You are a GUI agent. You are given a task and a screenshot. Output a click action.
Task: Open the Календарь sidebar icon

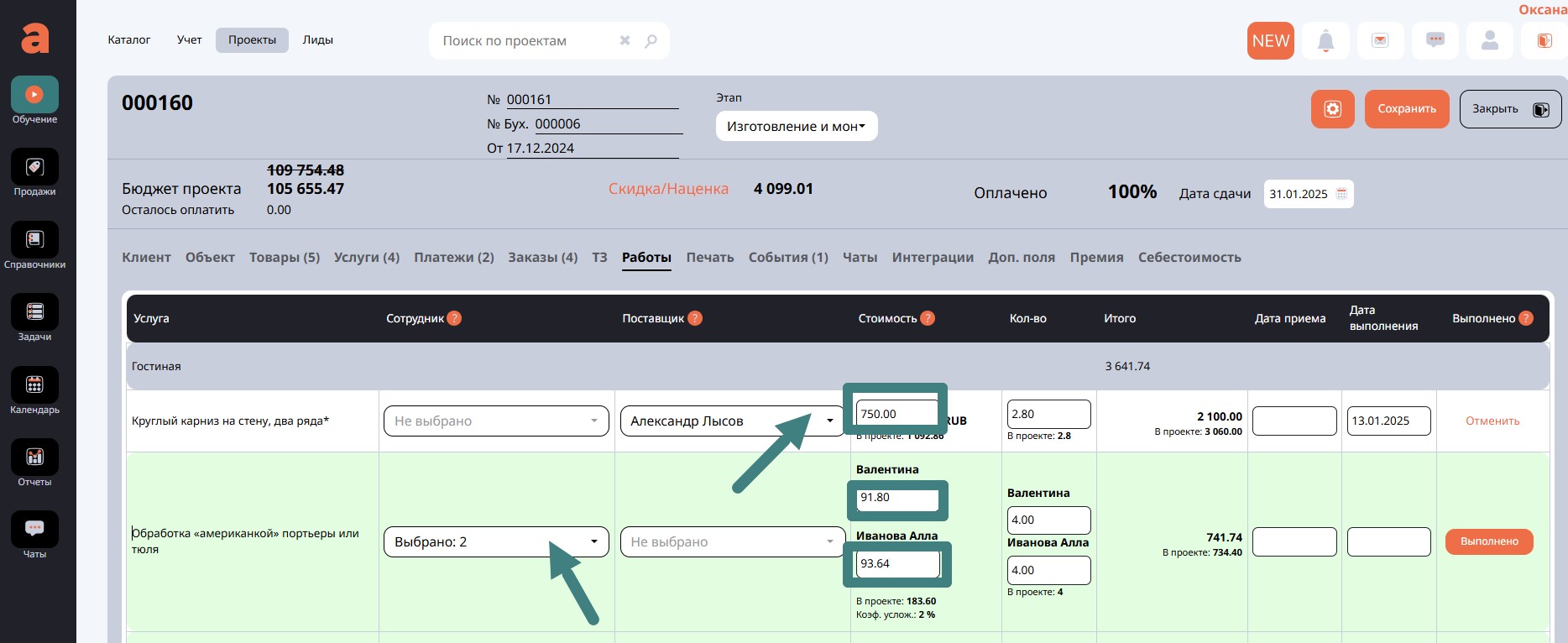[34, 385]
